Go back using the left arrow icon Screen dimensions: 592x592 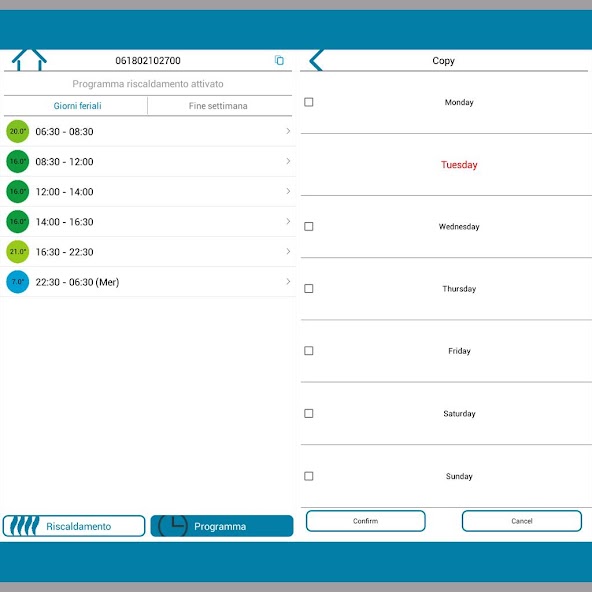click(316, 60)
